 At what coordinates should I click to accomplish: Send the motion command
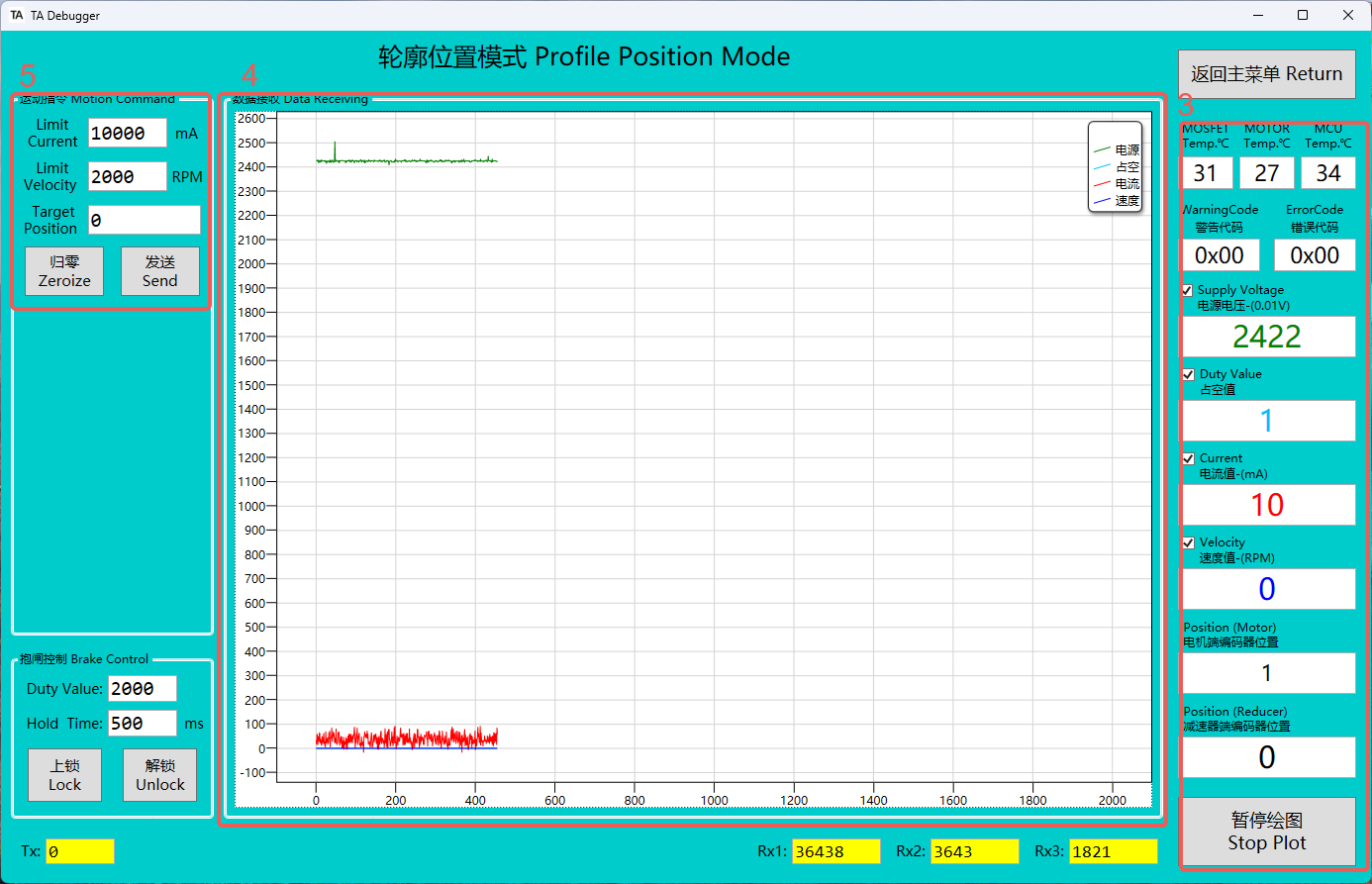click(160, 271)
